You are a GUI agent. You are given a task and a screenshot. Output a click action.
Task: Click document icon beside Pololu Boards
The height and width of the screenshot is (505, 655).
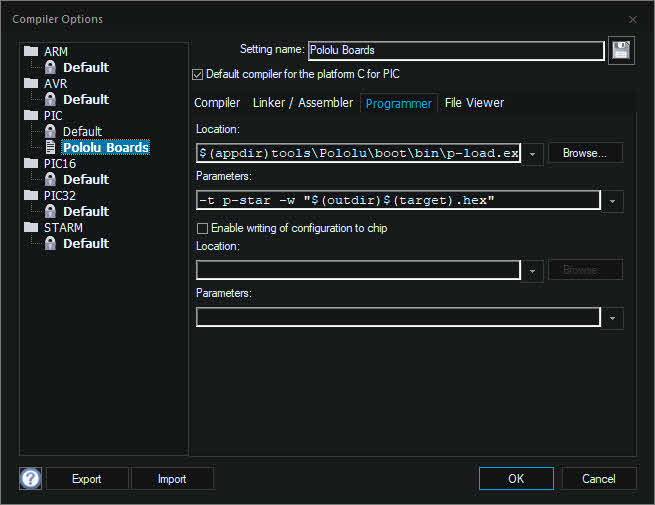51,147
